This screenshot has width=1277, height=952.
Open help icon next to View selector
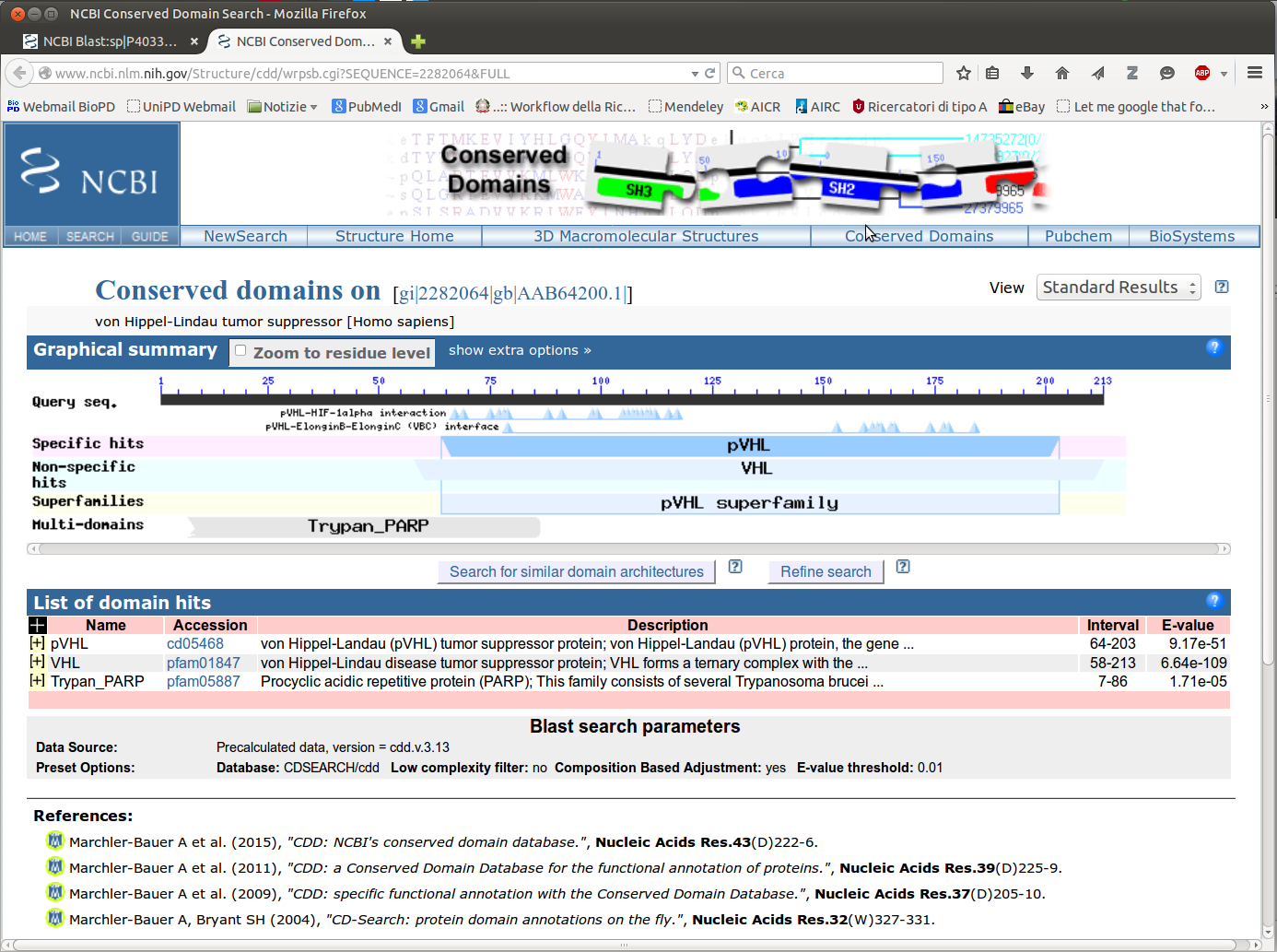pos(1222,287)
